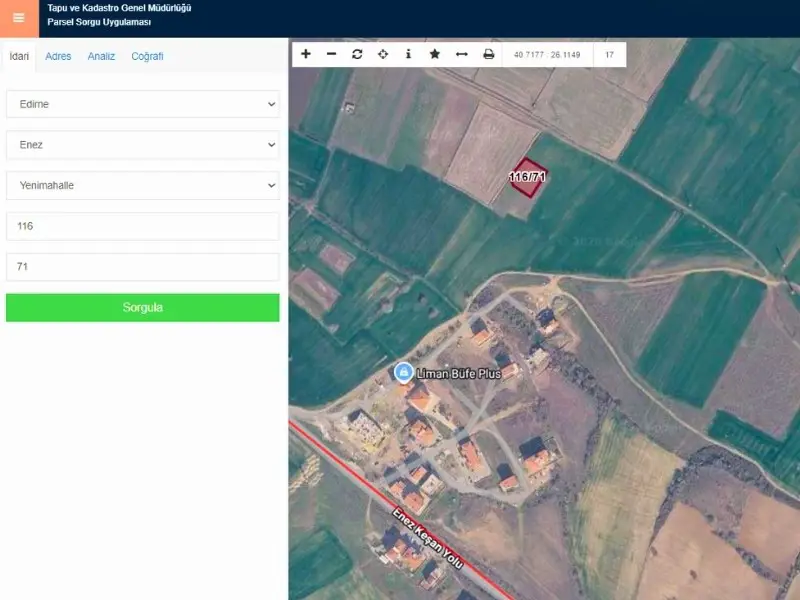
Task: Switch to the İdari tab
Action: (x=19, y=56)
